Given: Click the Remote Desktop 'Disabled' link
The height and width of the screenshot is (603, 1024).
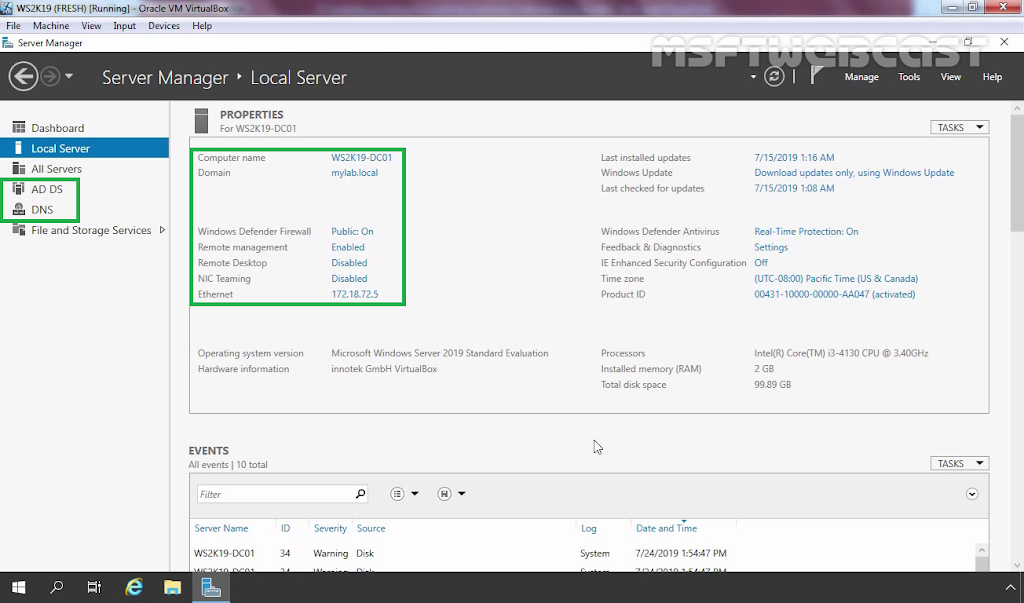Looking at the screenshot, I should (x=349, y=263).
